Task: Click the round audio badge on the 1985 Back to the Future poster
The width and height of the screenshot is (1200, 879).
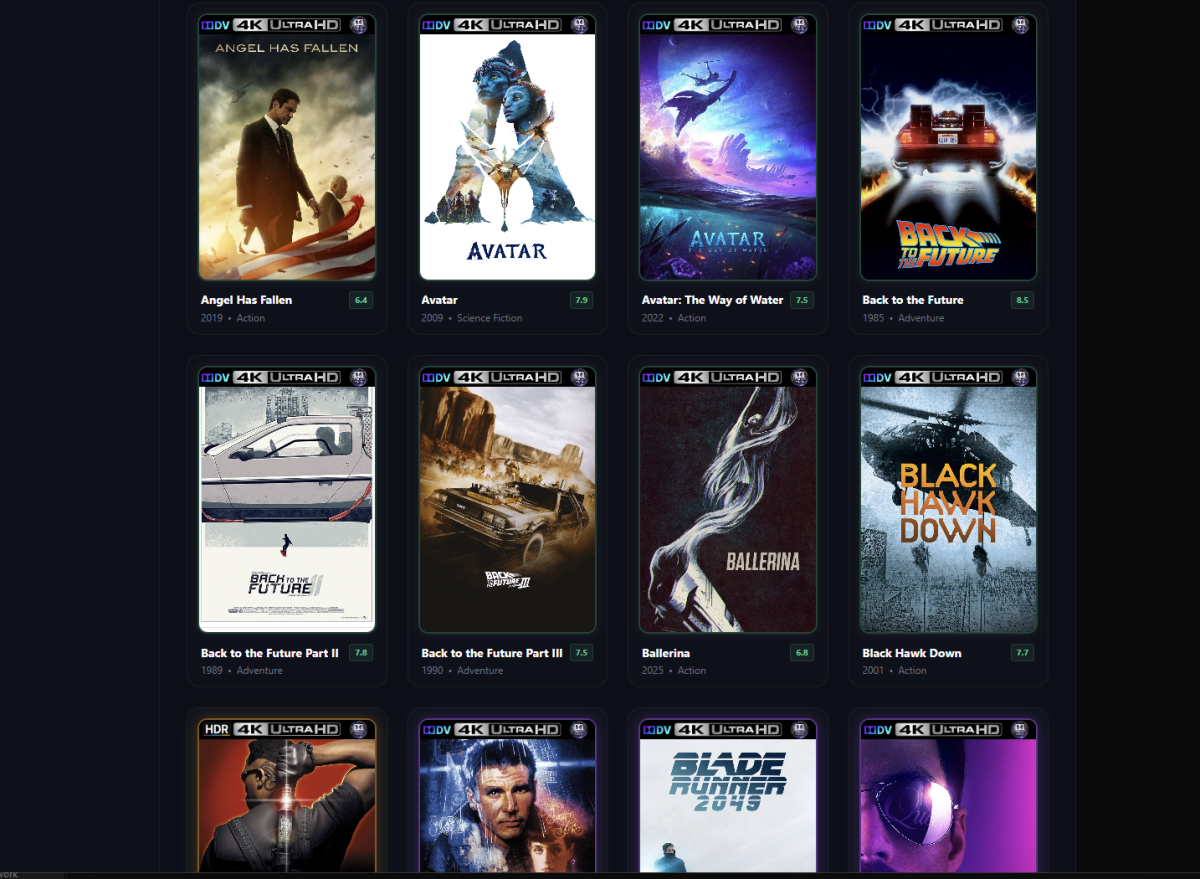Action: pyautogui.click(x=1021, y=25)
